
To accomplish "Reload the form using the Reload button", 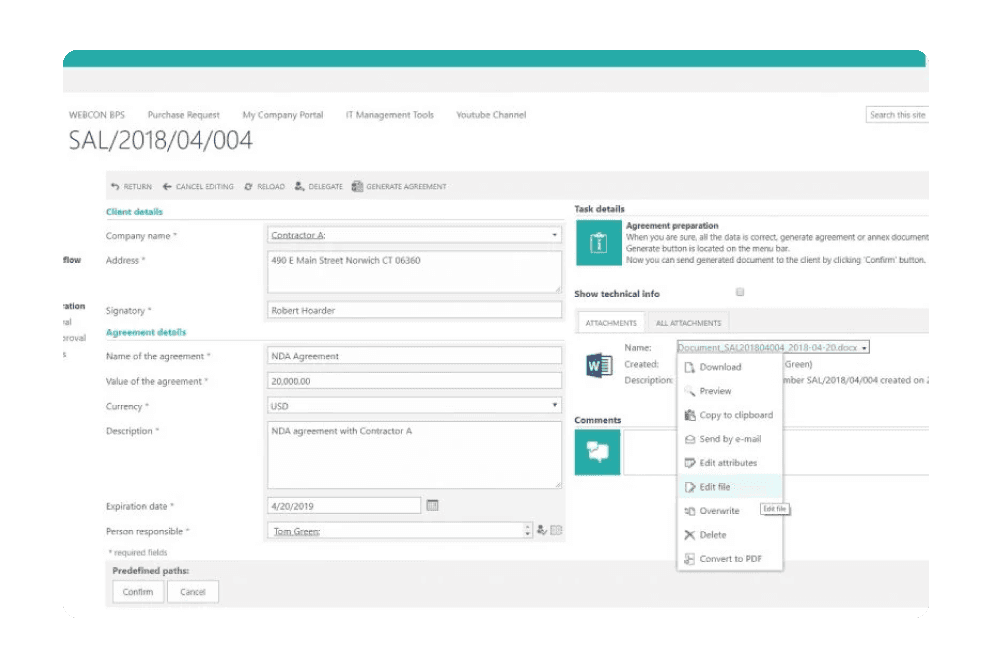I will click(x=264, y=187).
